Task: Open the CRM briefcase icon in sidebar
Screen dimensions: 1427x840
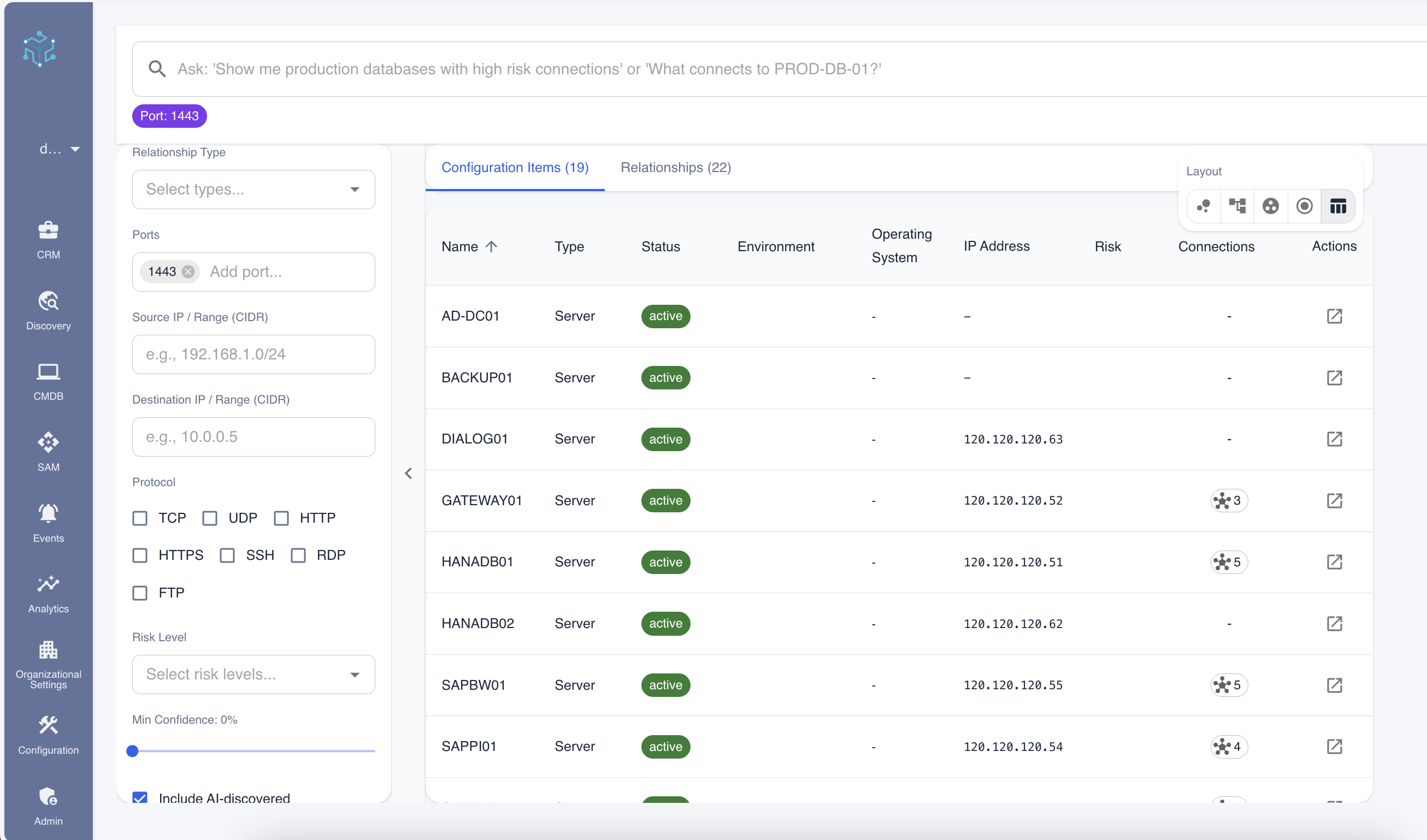Action: (48, 230)
